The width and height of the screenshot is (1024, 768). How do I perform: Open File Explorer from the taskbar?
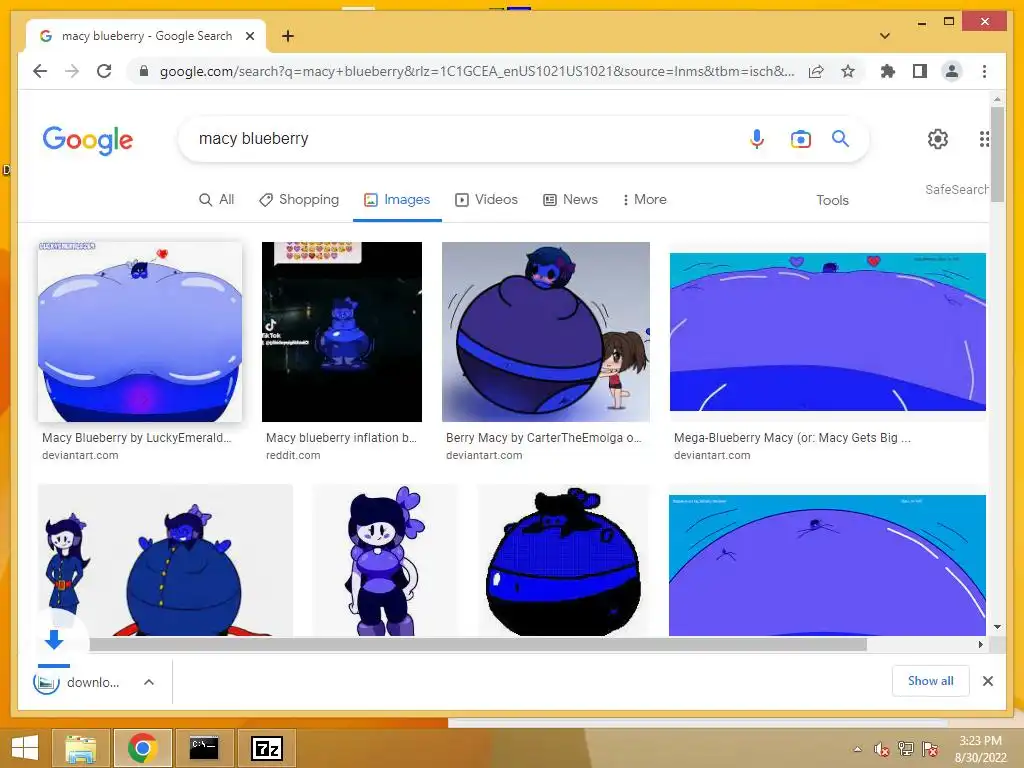81,748
